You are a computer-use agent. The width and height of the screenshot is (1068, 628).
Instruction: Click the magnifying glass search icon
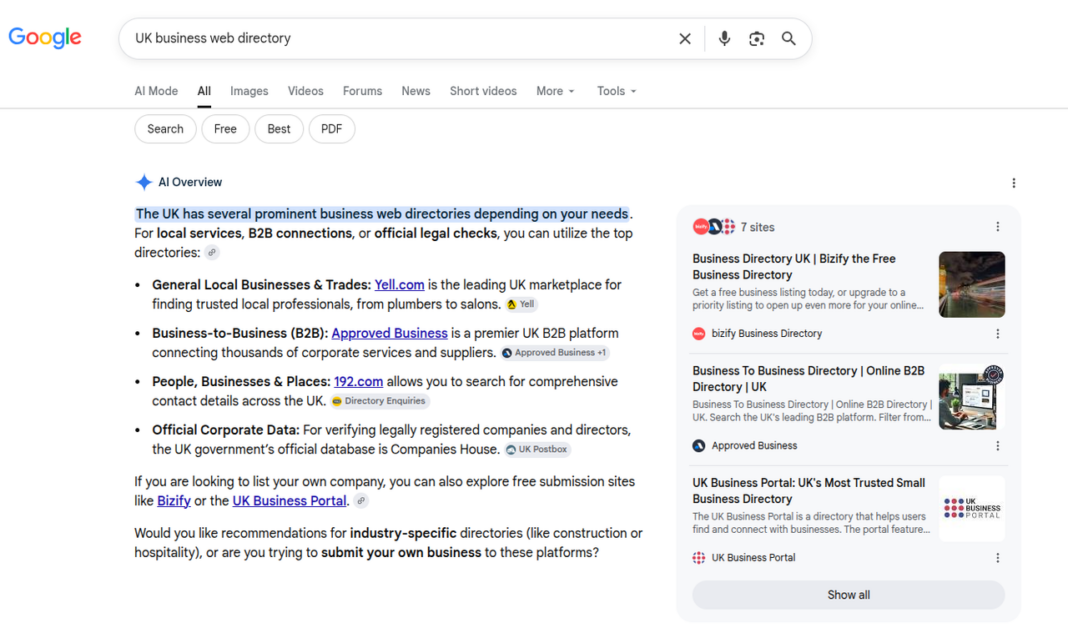click(x=788, y=39)
